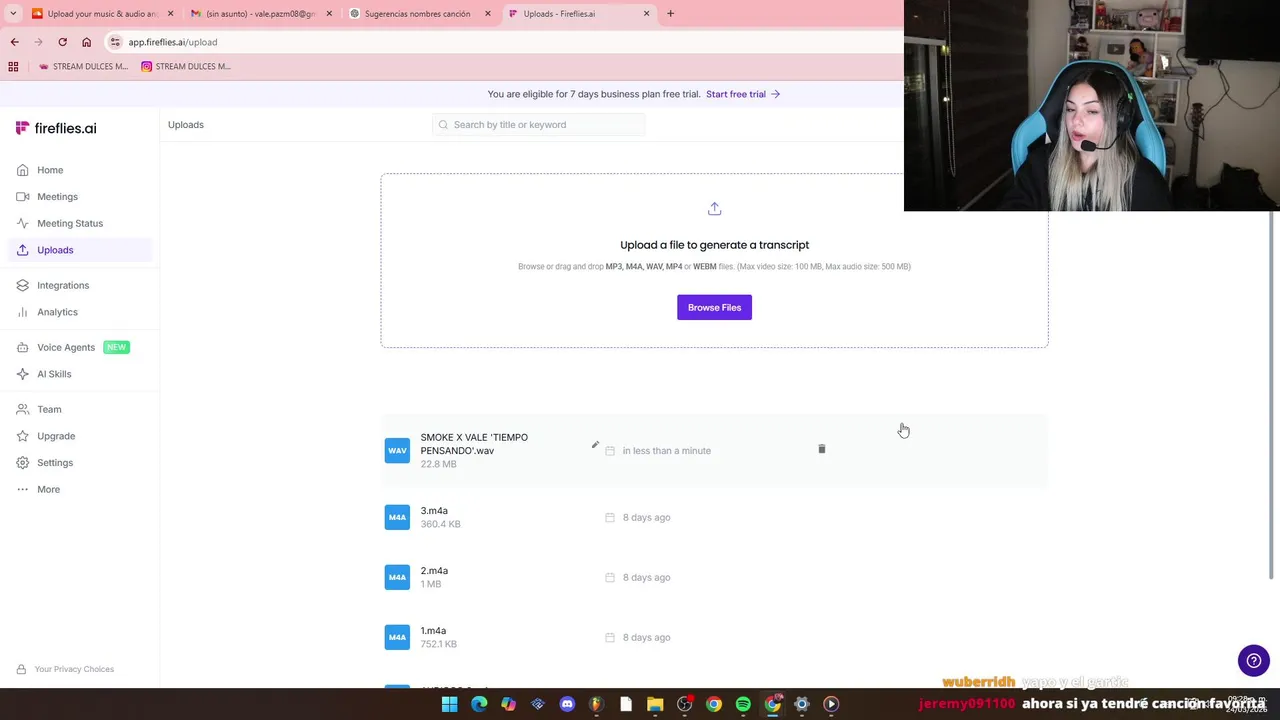Open Voice Agents section

click(80, 347)
